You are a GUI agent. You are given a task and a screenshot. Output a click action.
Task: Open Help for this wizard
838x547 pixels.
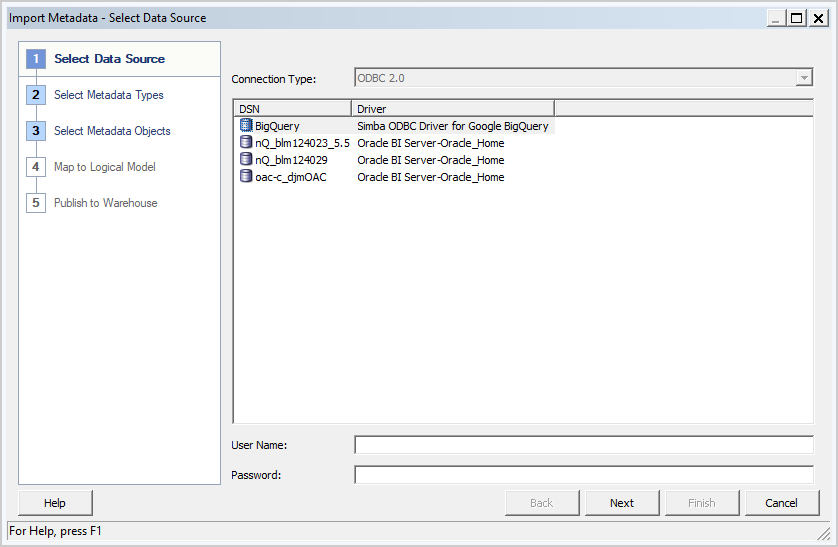pyautogui.click(x=55, y=503)
